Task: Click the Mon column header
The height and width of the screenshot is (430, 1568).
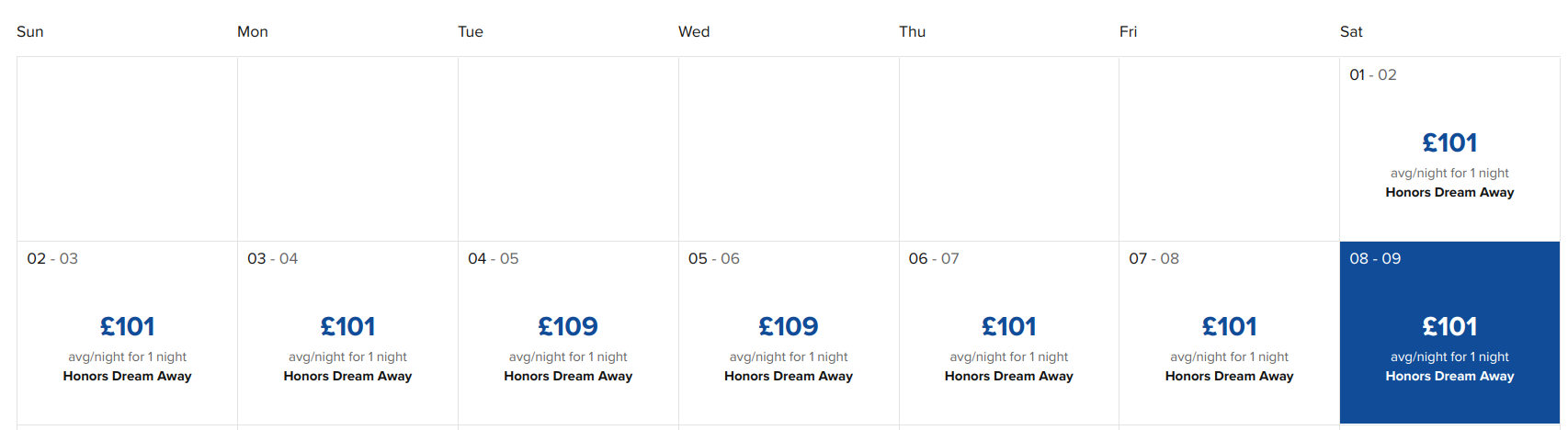Action: (253, 32)
